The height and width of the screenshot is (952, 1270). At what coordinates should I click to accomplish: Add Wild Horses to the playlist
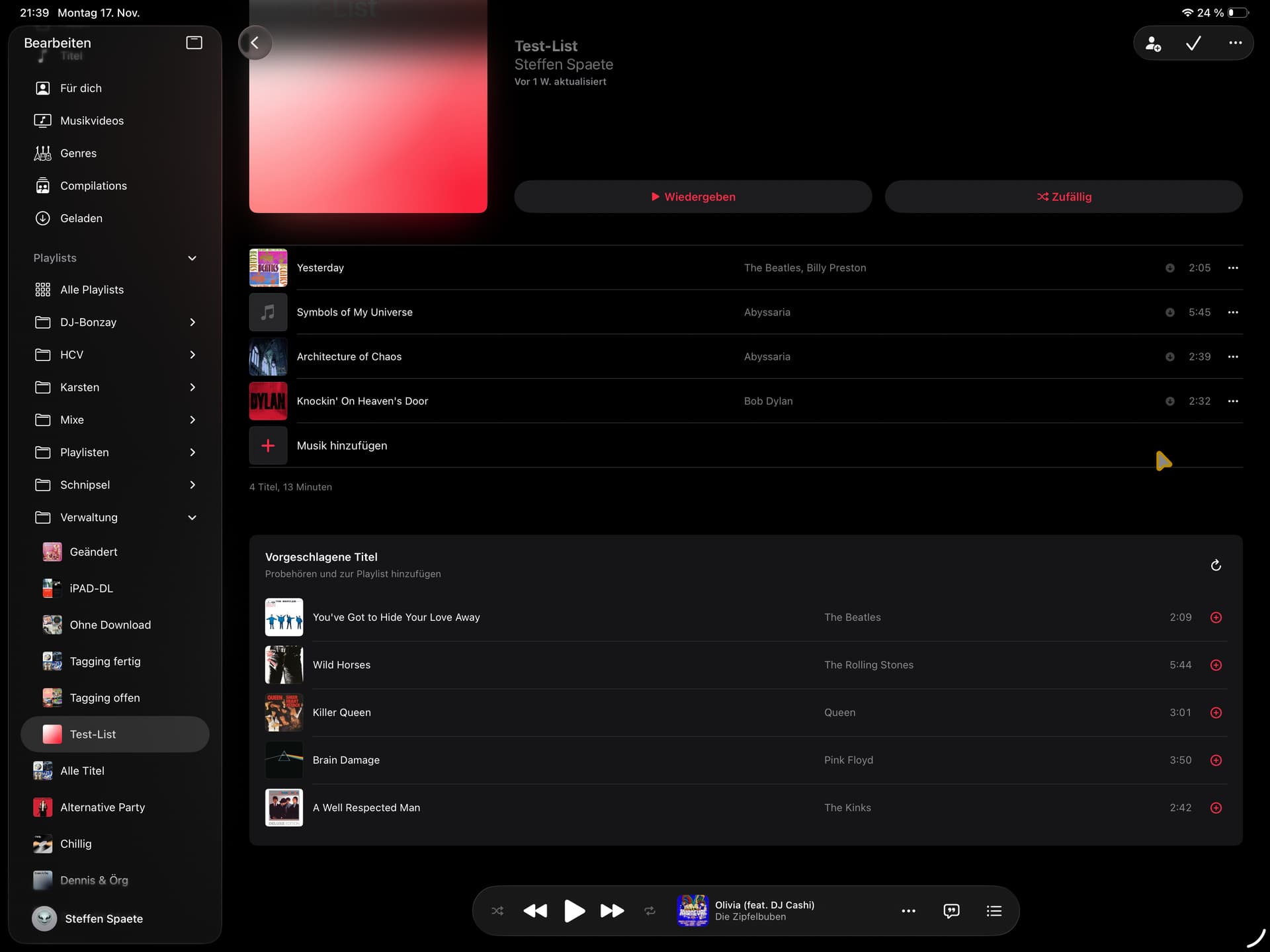click(1215, 665)
